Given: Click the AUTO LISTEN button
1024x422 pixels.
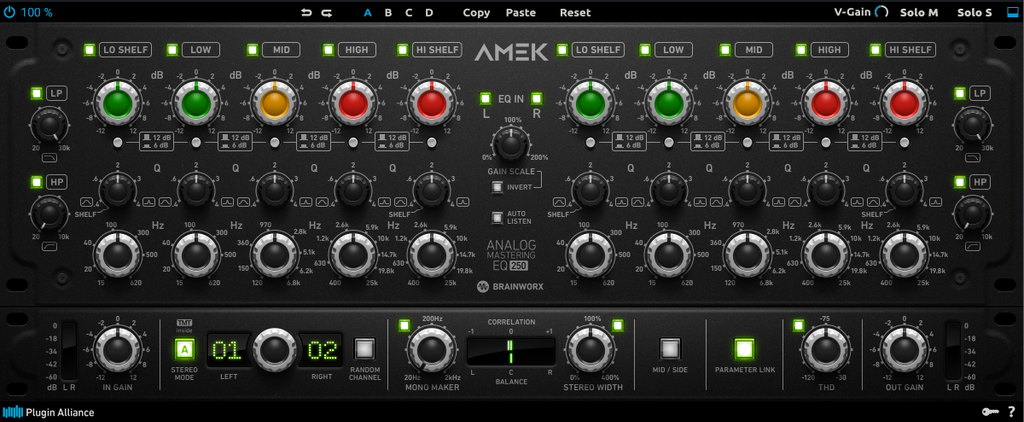Looking at the screenshot, I should click(x=498, y=218).
